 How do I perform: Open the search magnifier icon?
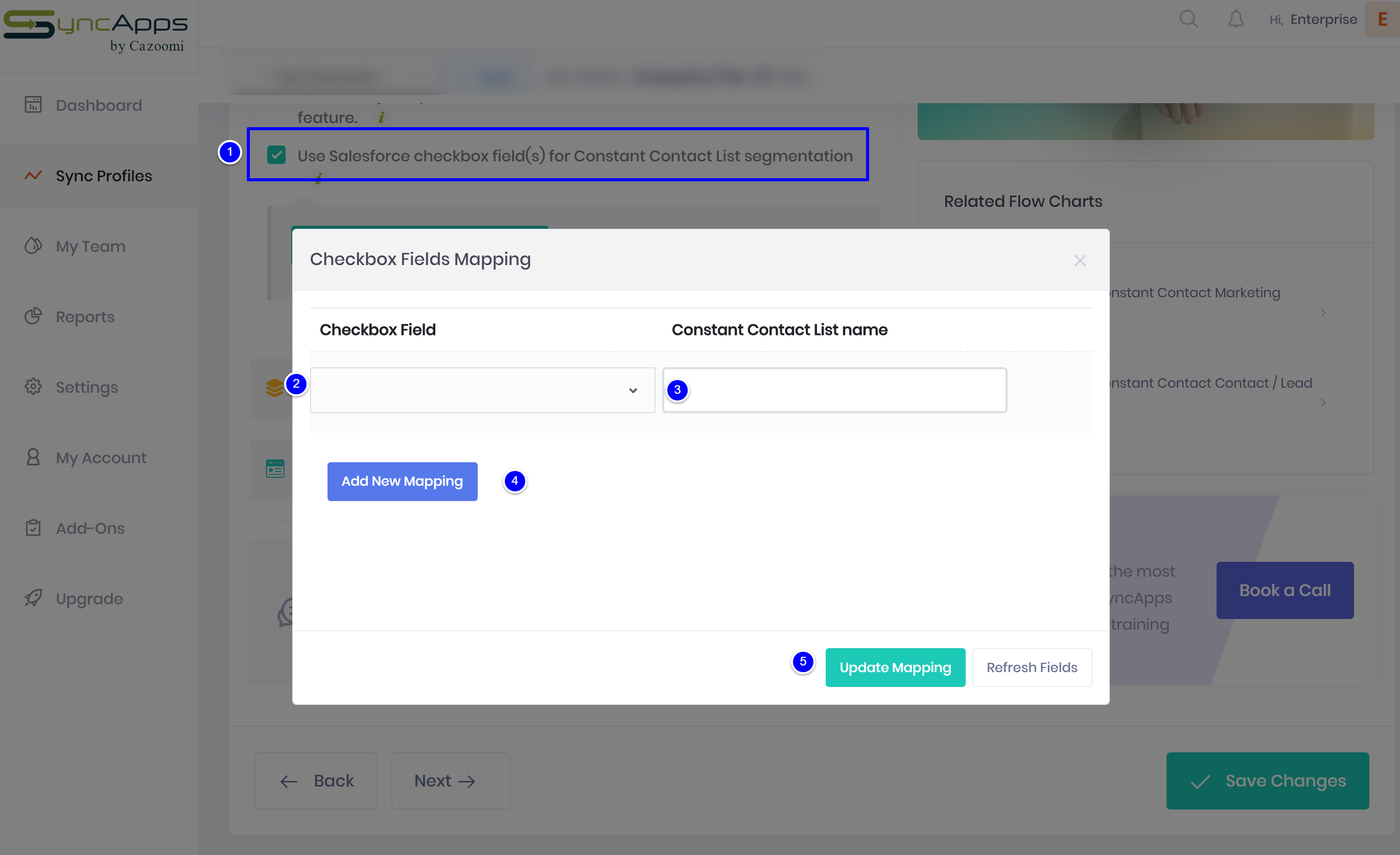(x=1188, y=19)
